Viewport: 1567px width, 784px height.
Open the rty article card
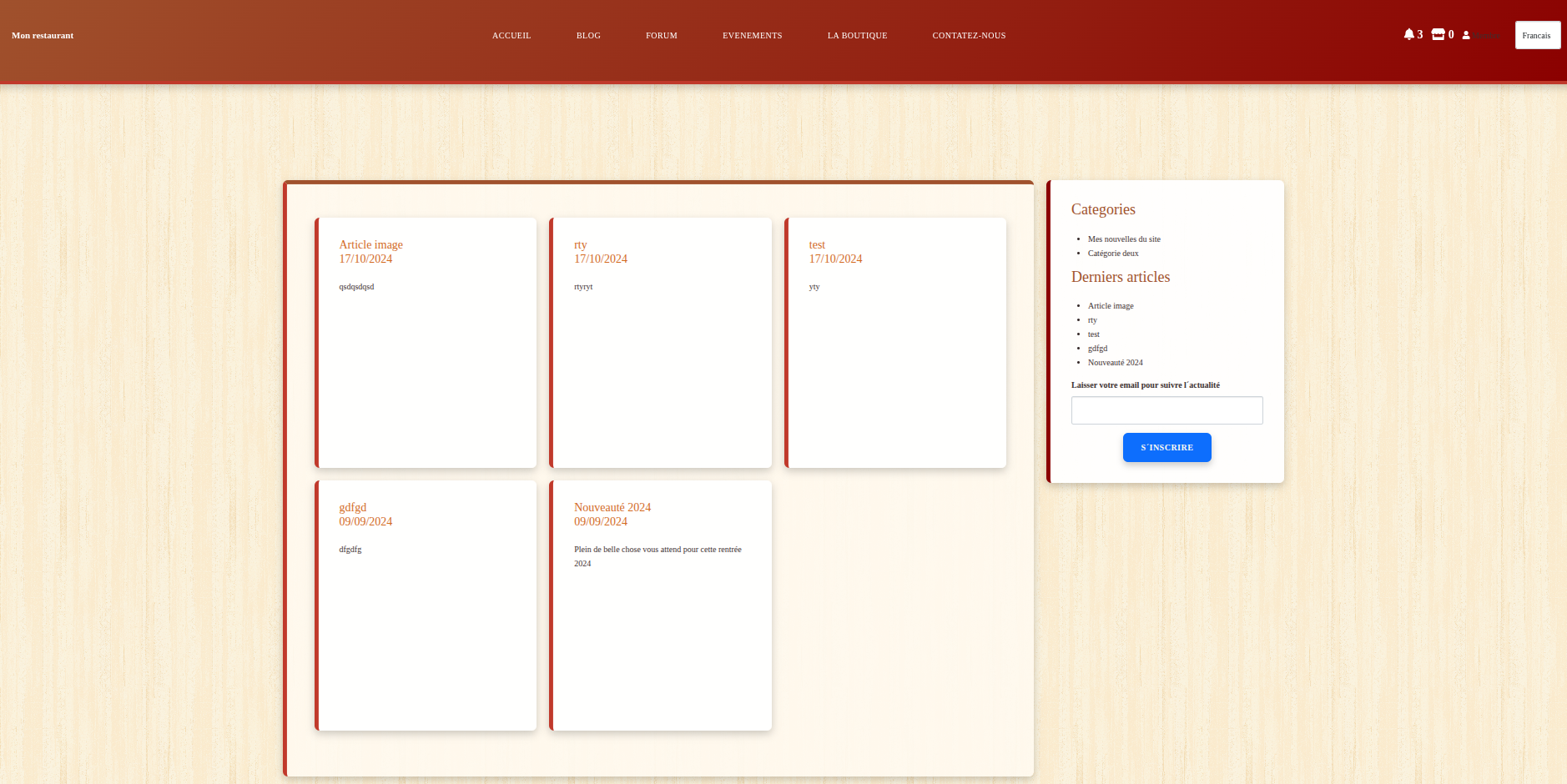coord(579,245)
